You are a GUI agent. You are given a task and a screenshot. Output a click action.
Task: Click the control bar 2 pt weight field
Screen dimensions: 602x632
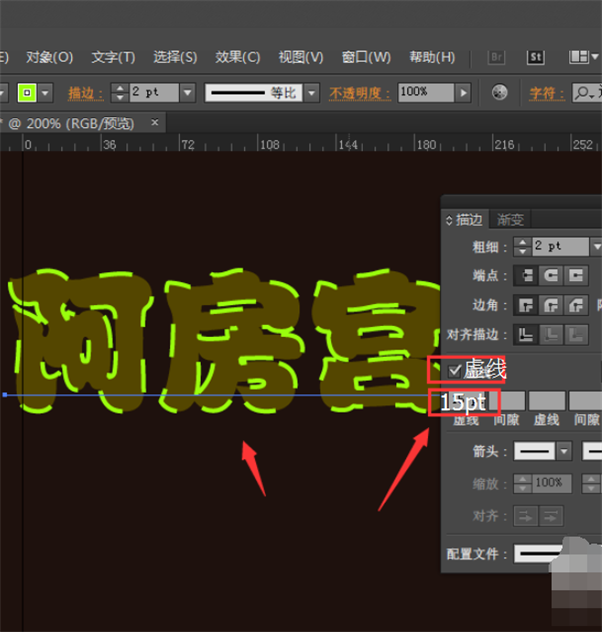coord(154,93)
